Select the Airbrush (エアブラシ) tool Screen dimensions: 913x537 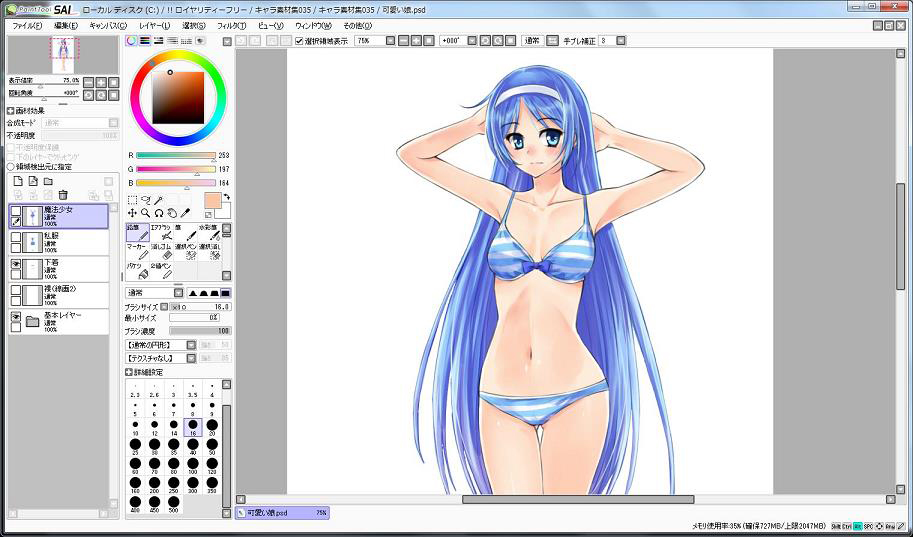pos(161,232)
